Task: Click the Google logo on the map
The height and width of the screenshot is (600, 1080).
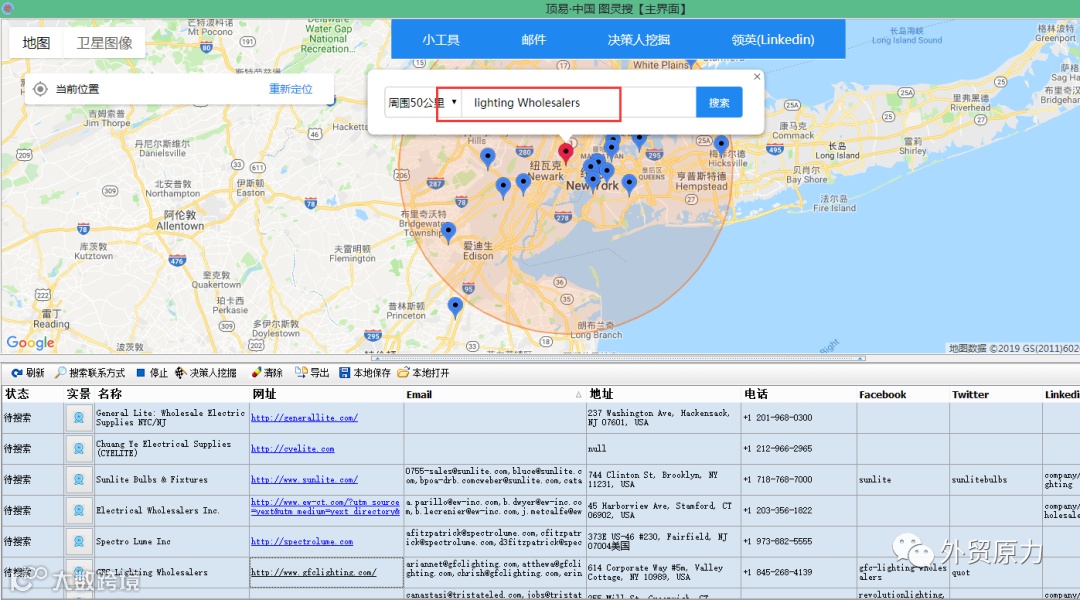Action: pos(30,342)
